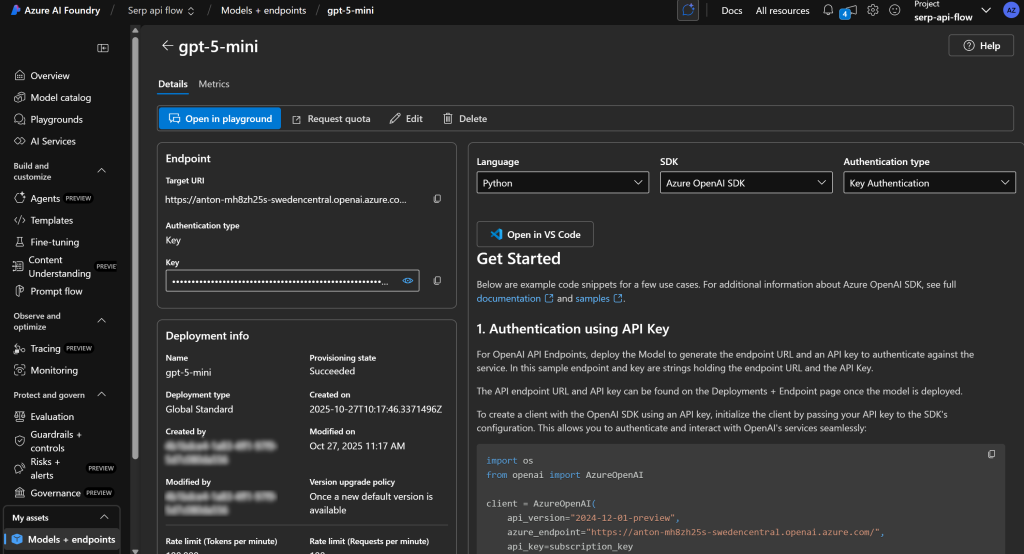The image size is (1024, 554).
Task: Open the settings gear in header
Action: pyautogui.click(x=873, y=10)
